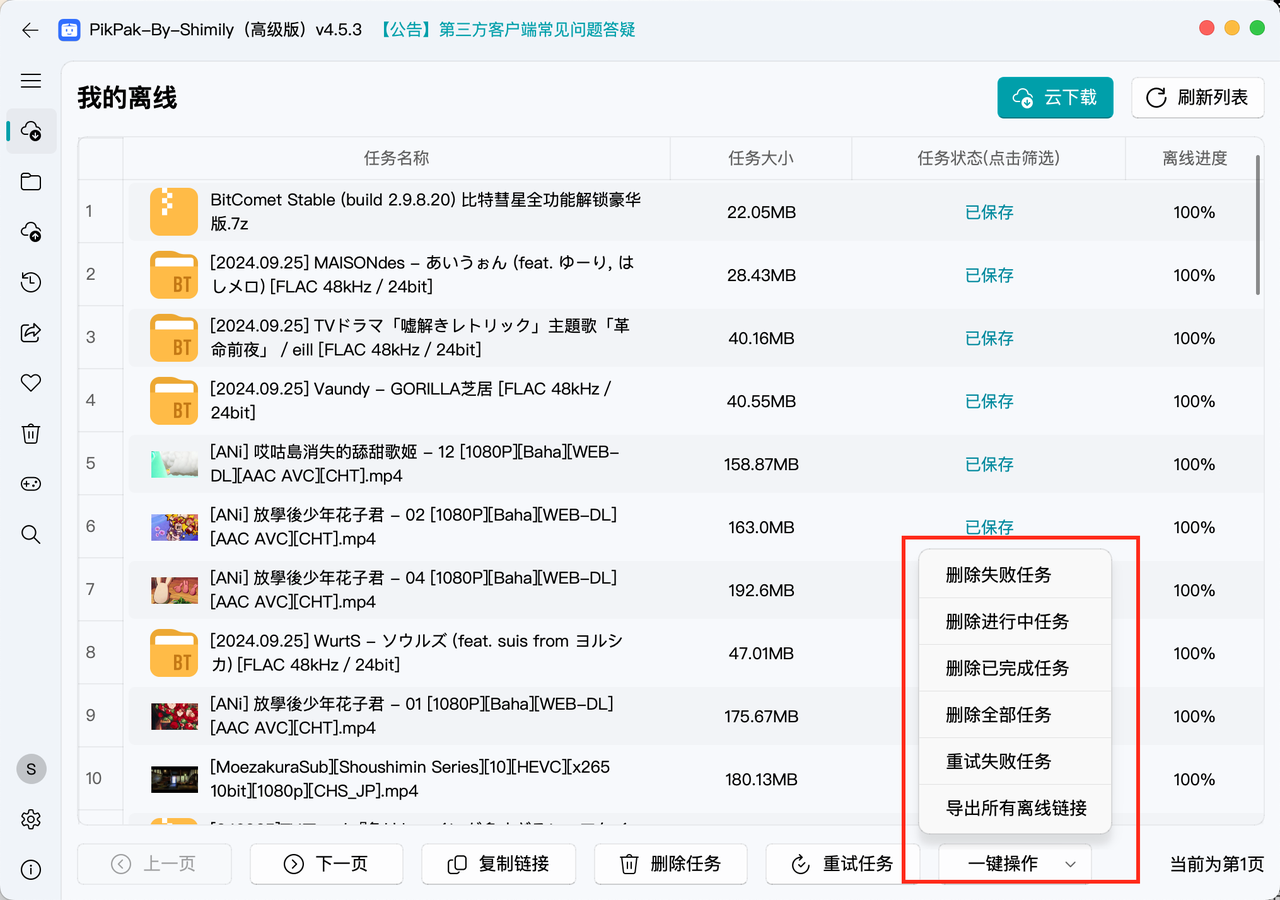Open the search magnifier icon in sidebar

[x=31, y=534]
